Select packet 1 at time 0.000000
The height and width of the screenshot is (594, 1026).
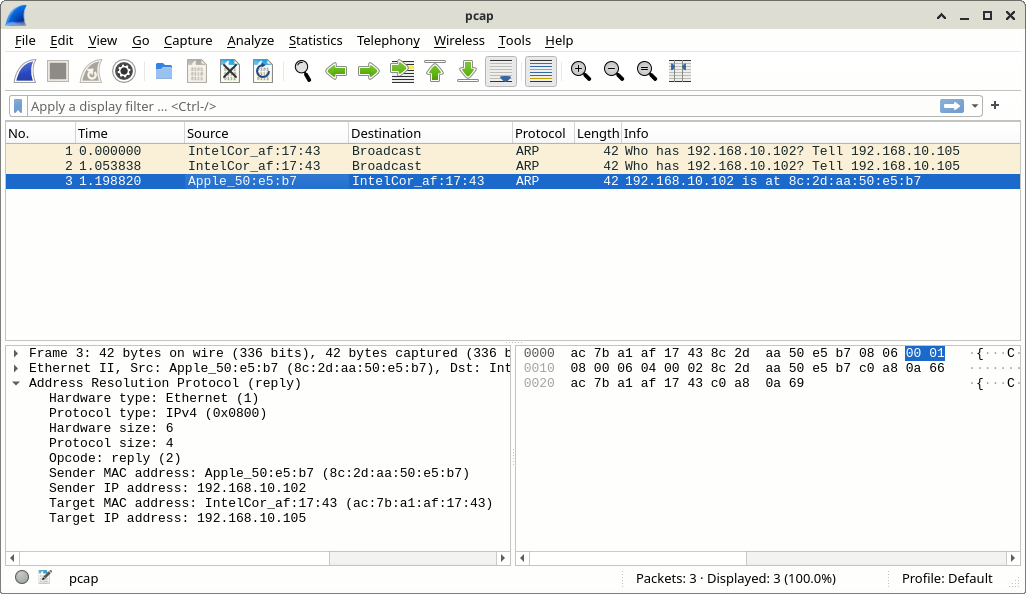click(513, 151)
